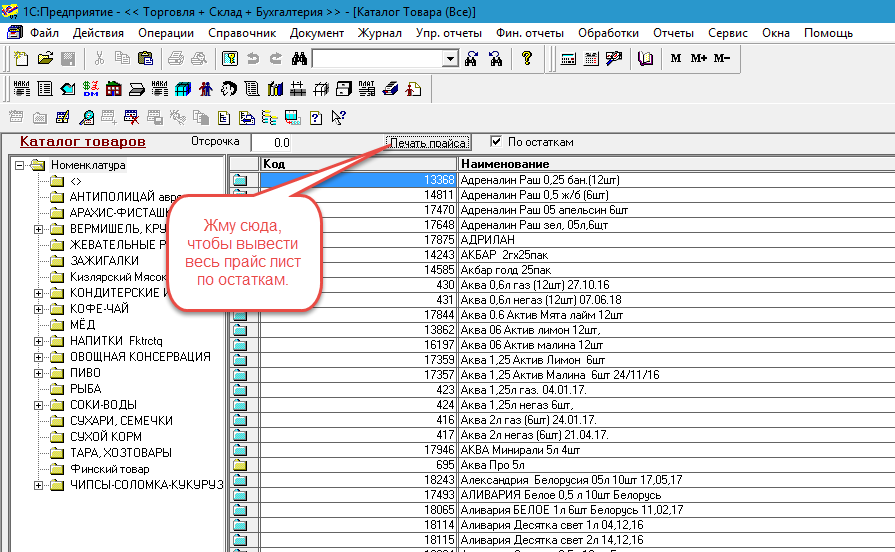Click the person with document icon
The image size is (895, 552).
[x=413, y=89]
